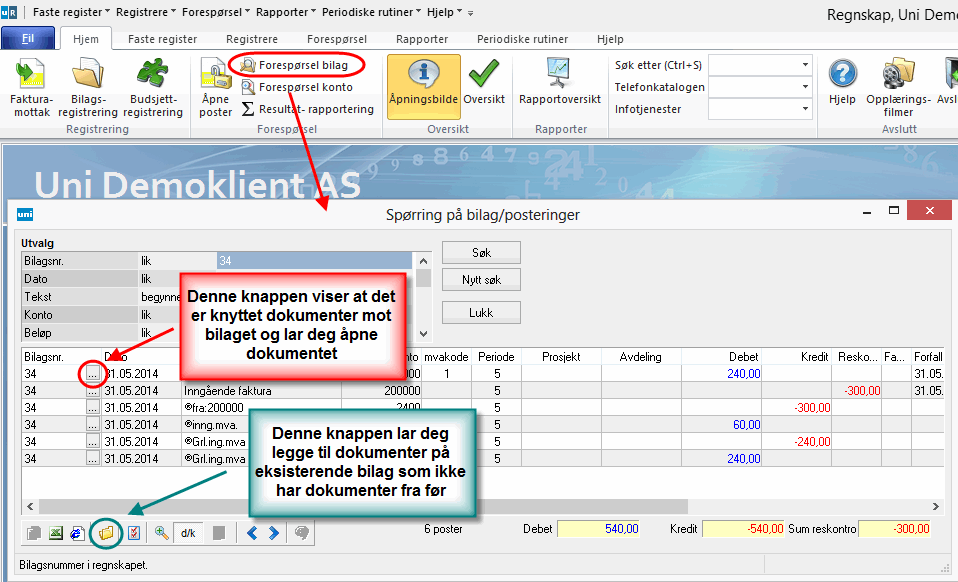Customize quick access toolbar arrow

pyautogui.click(x=470, y=13)
